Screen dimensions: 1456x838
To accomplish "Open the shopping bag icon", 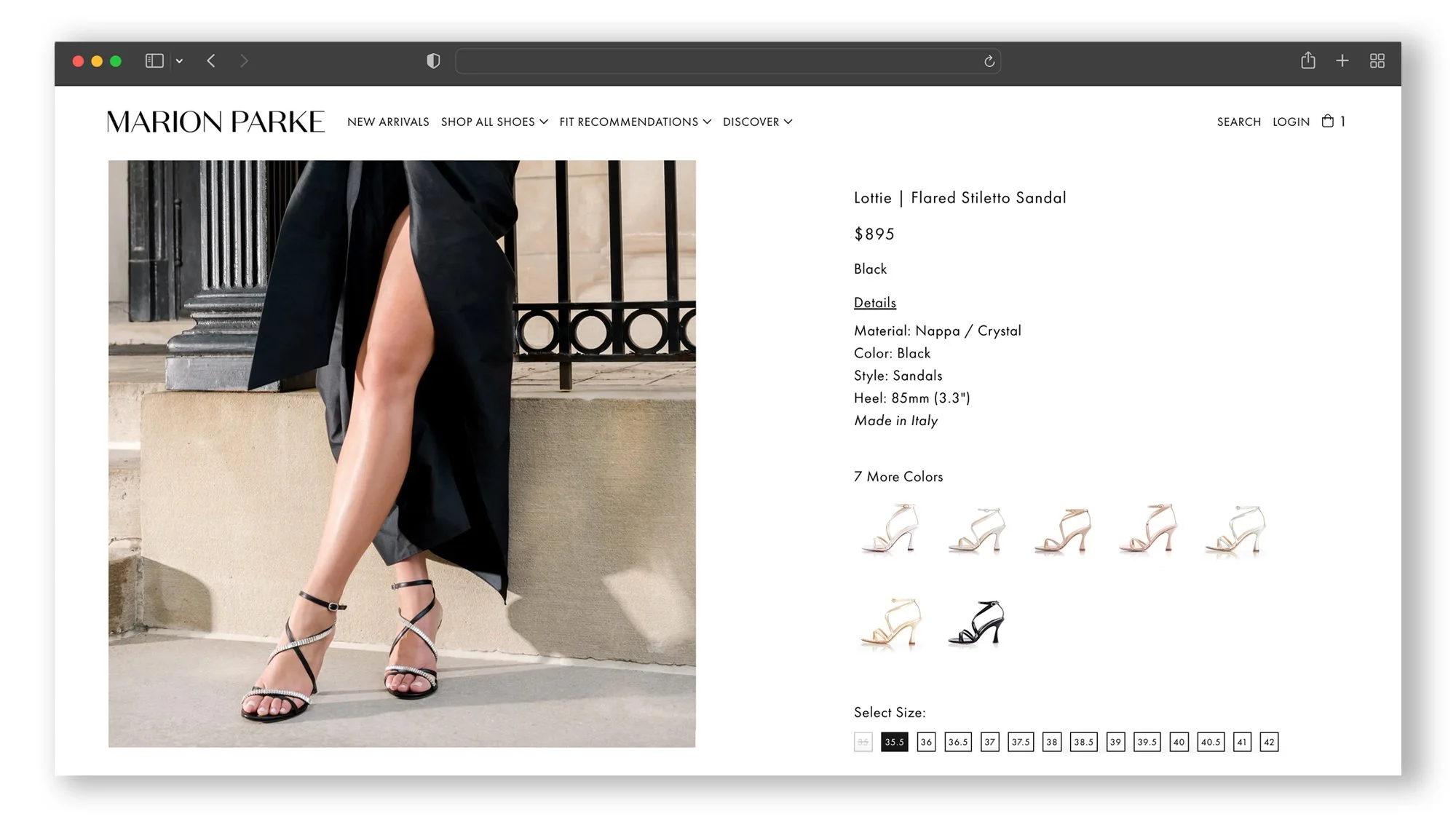I will coord(1329,122).
